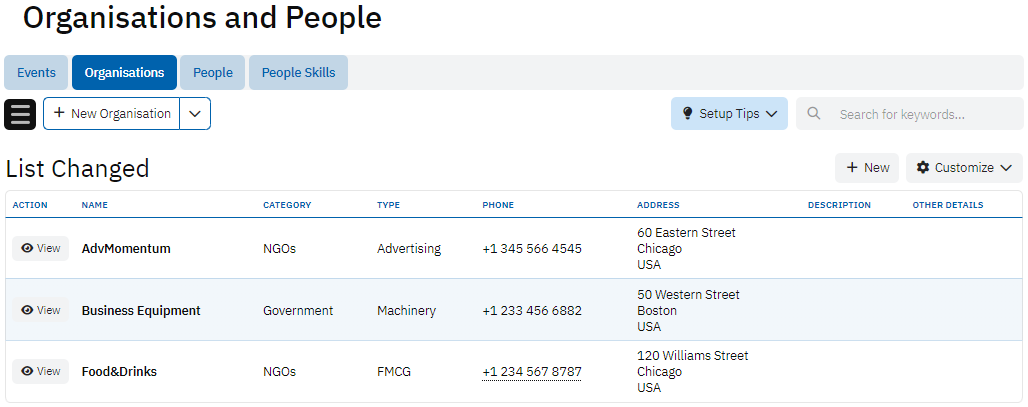The height and width of the screenshot is (407, 1028).
Task: Open the Customize dropdown chevron
Action: pyautogui.click(x=1006, y=168)
